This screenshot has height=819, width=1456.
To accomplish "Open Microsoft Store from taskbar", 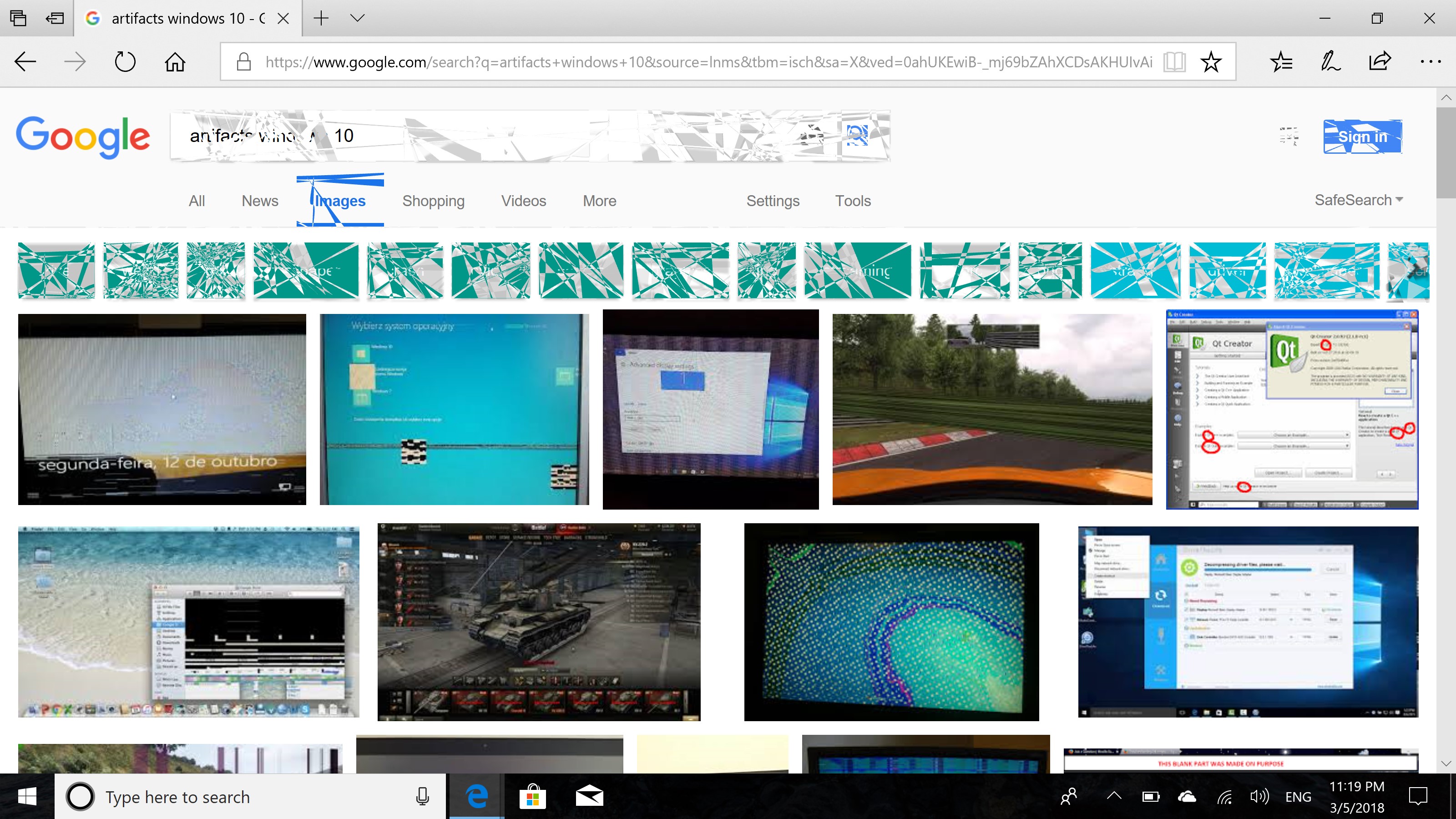I will [x=532, y=797].
